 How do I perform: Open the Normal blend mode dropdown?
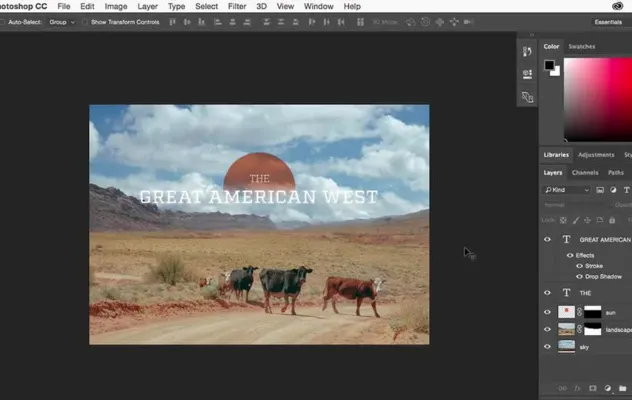click(x=576, y=205)
